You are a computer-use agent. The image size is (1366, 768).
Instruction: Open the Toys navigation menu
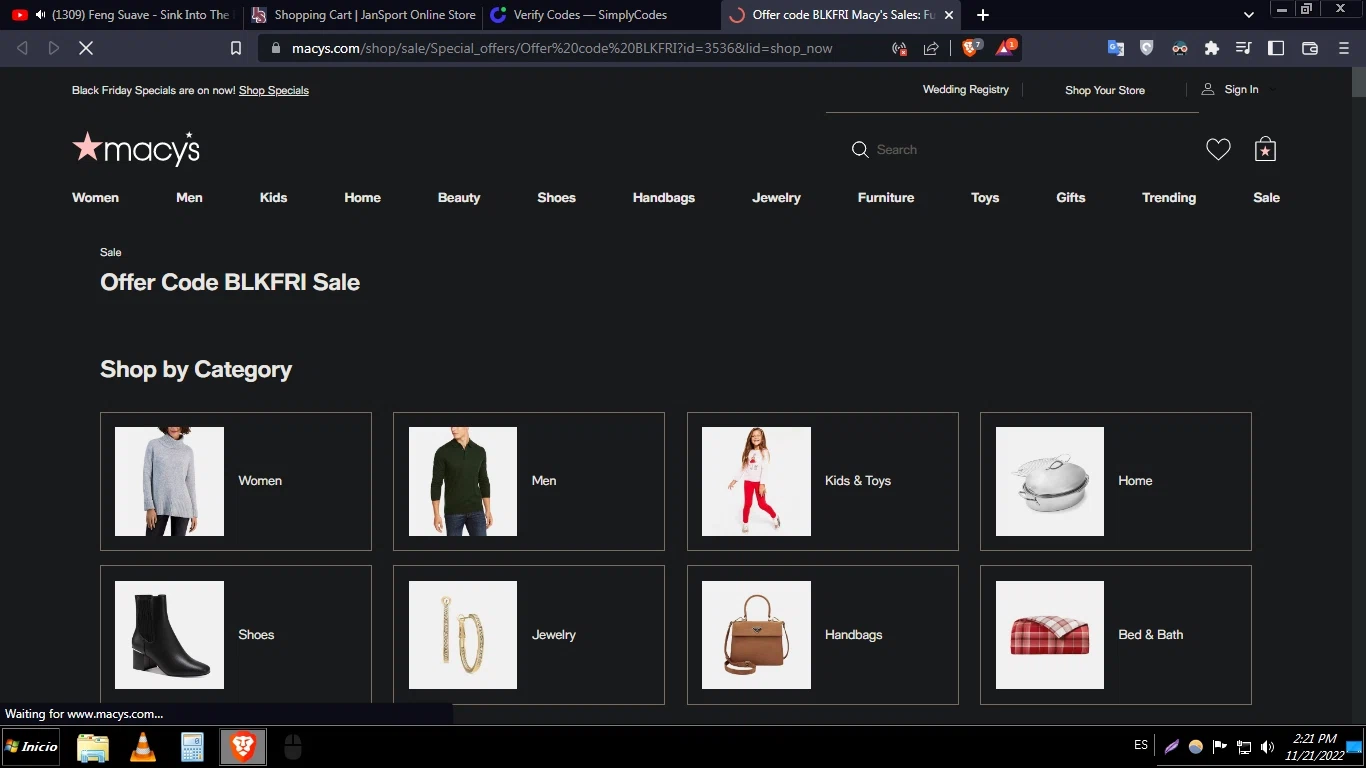985,198
